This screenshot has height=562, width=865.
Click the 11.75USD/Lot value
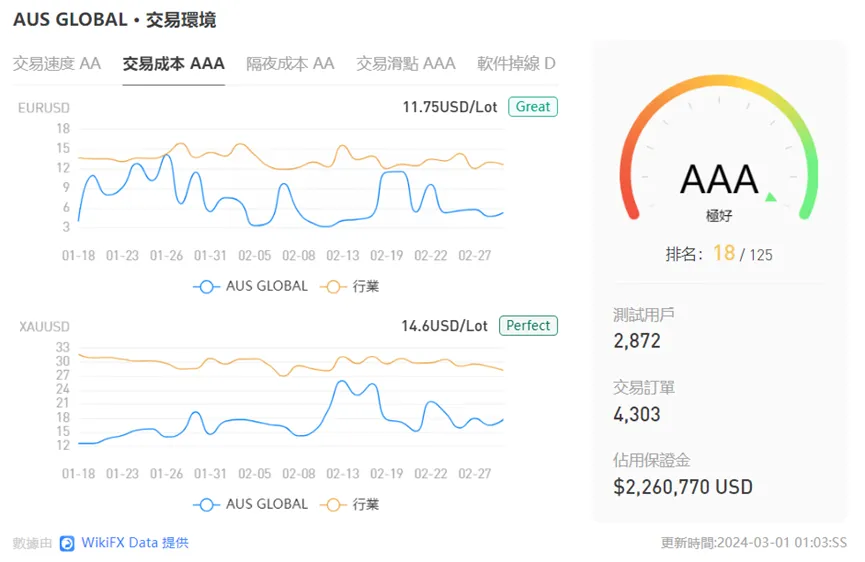pos(450,107)
